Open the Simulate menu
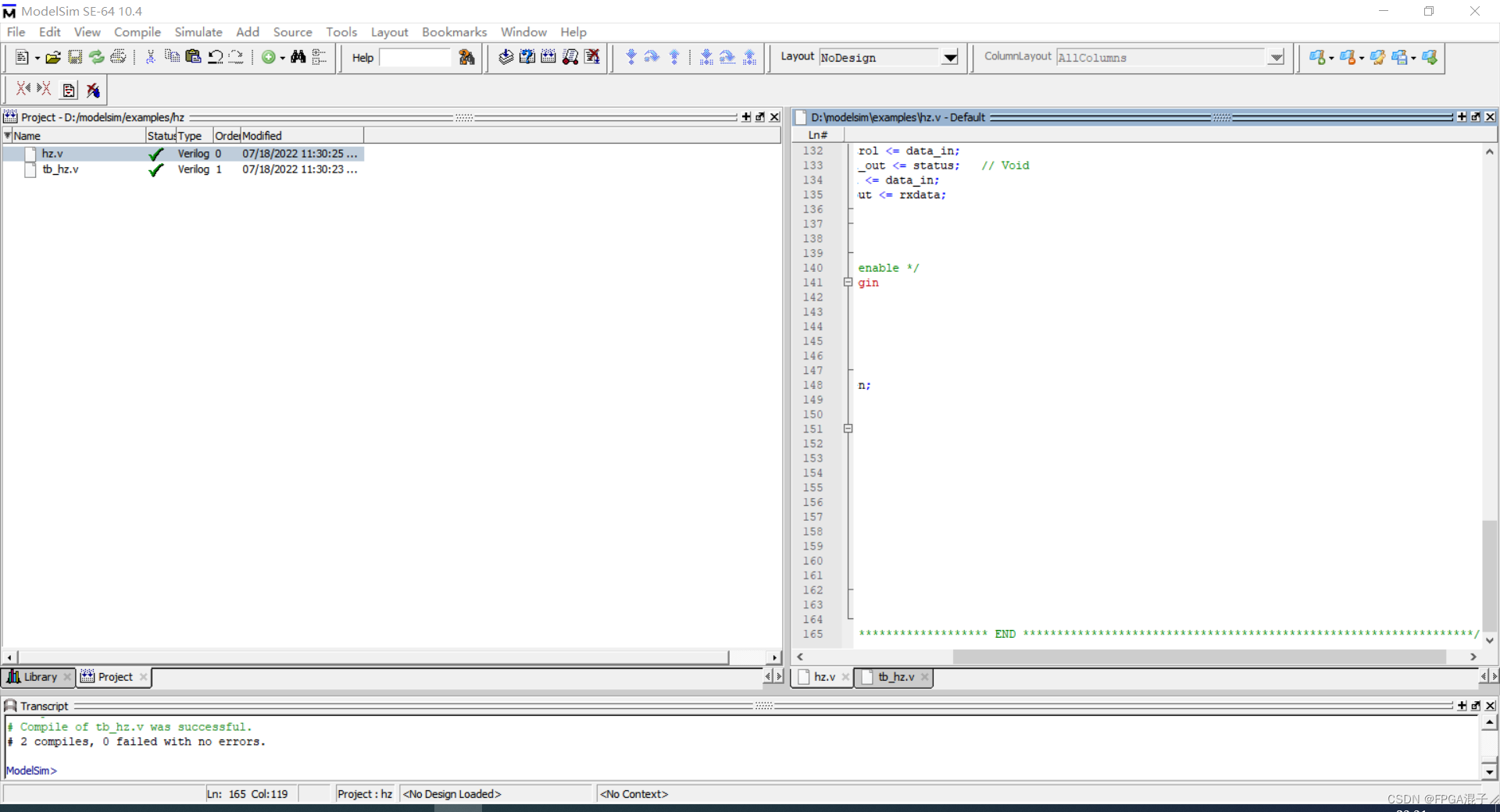 pos(198,32)
